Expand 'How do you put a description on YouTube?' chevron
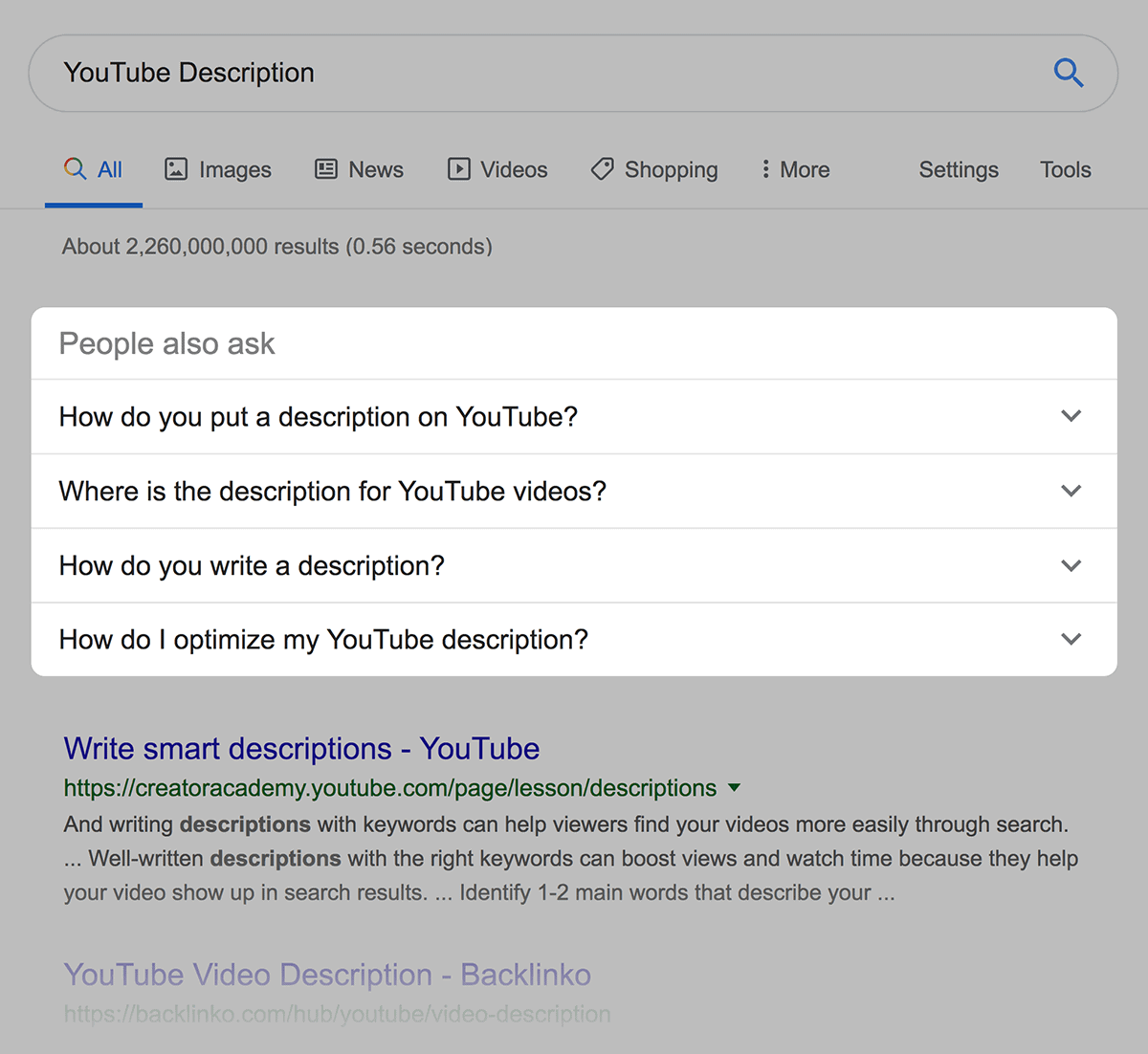Image resolution: width=1148 pixels, height=1054 pixels. (1071, 416)
